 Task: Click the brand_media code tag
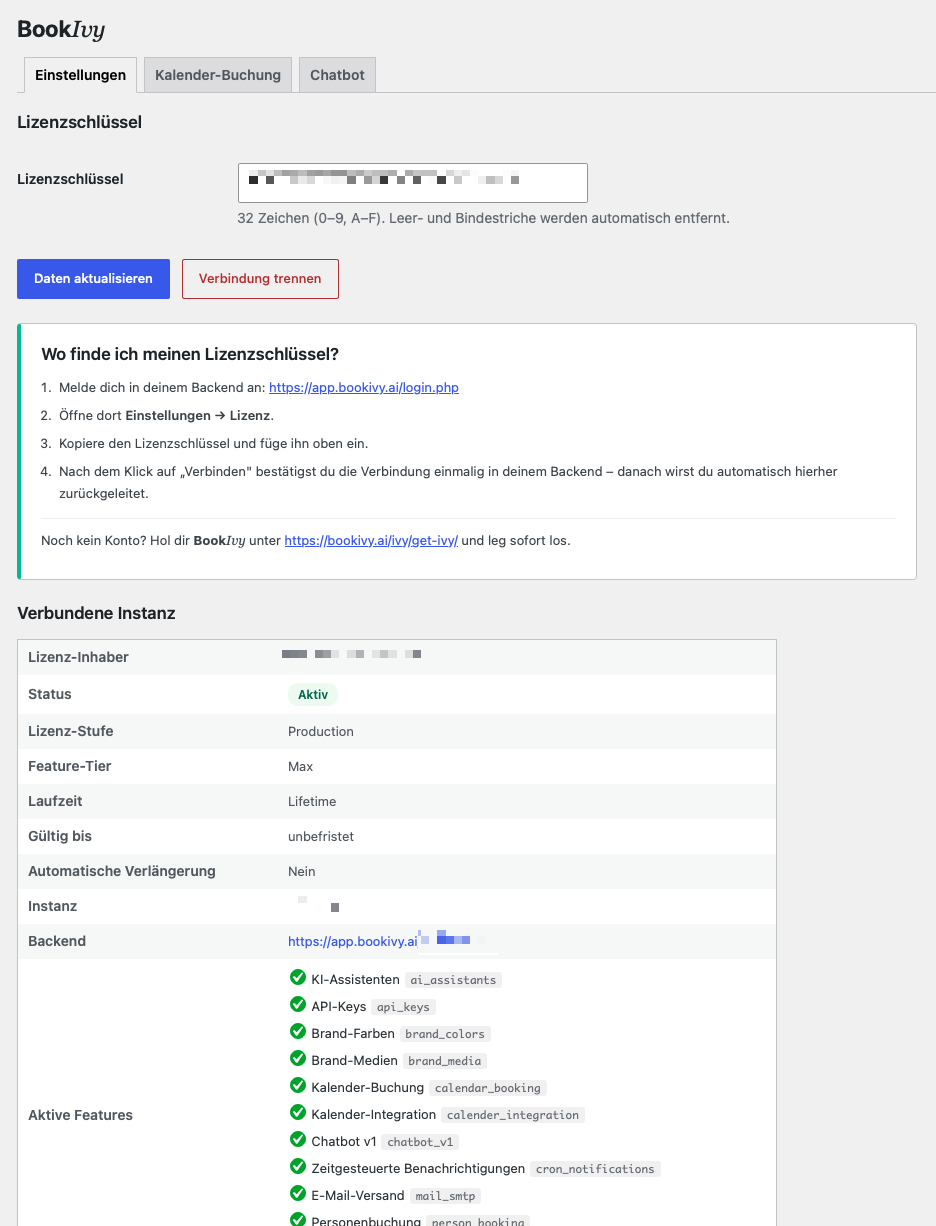point(445,1061)
